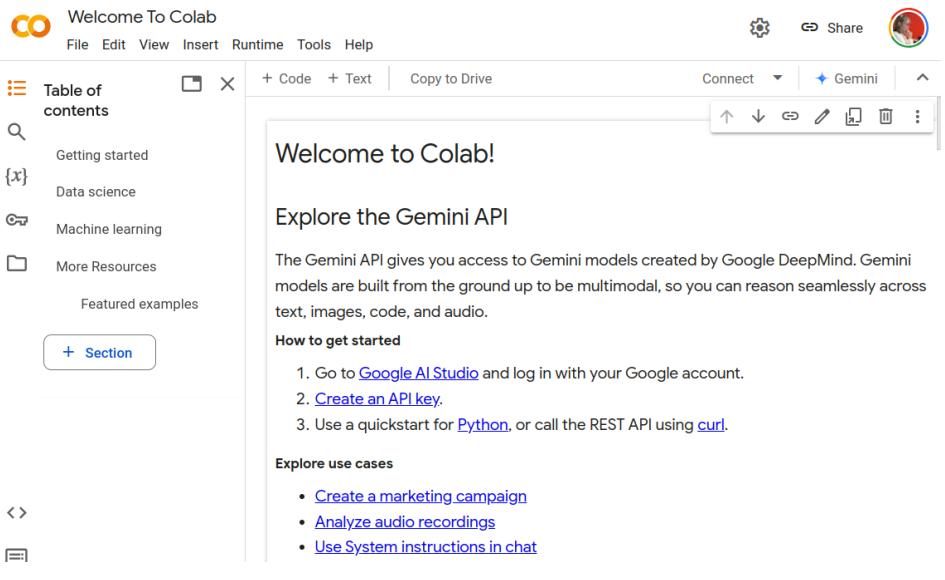Open the Find and replace sidebar icon

[x=16, y=131]
